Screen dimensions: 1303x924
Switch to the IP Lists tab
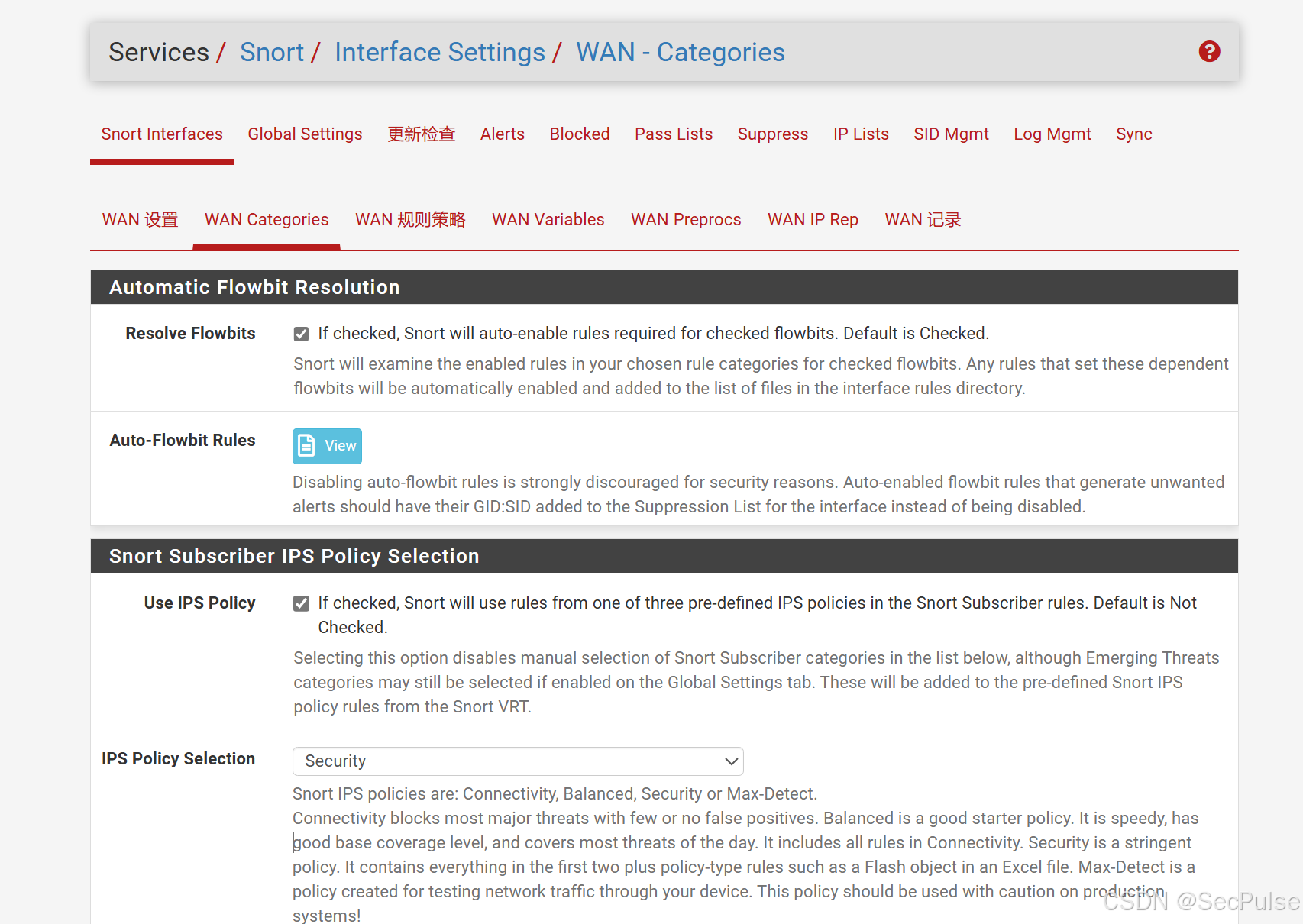(861, 134)
